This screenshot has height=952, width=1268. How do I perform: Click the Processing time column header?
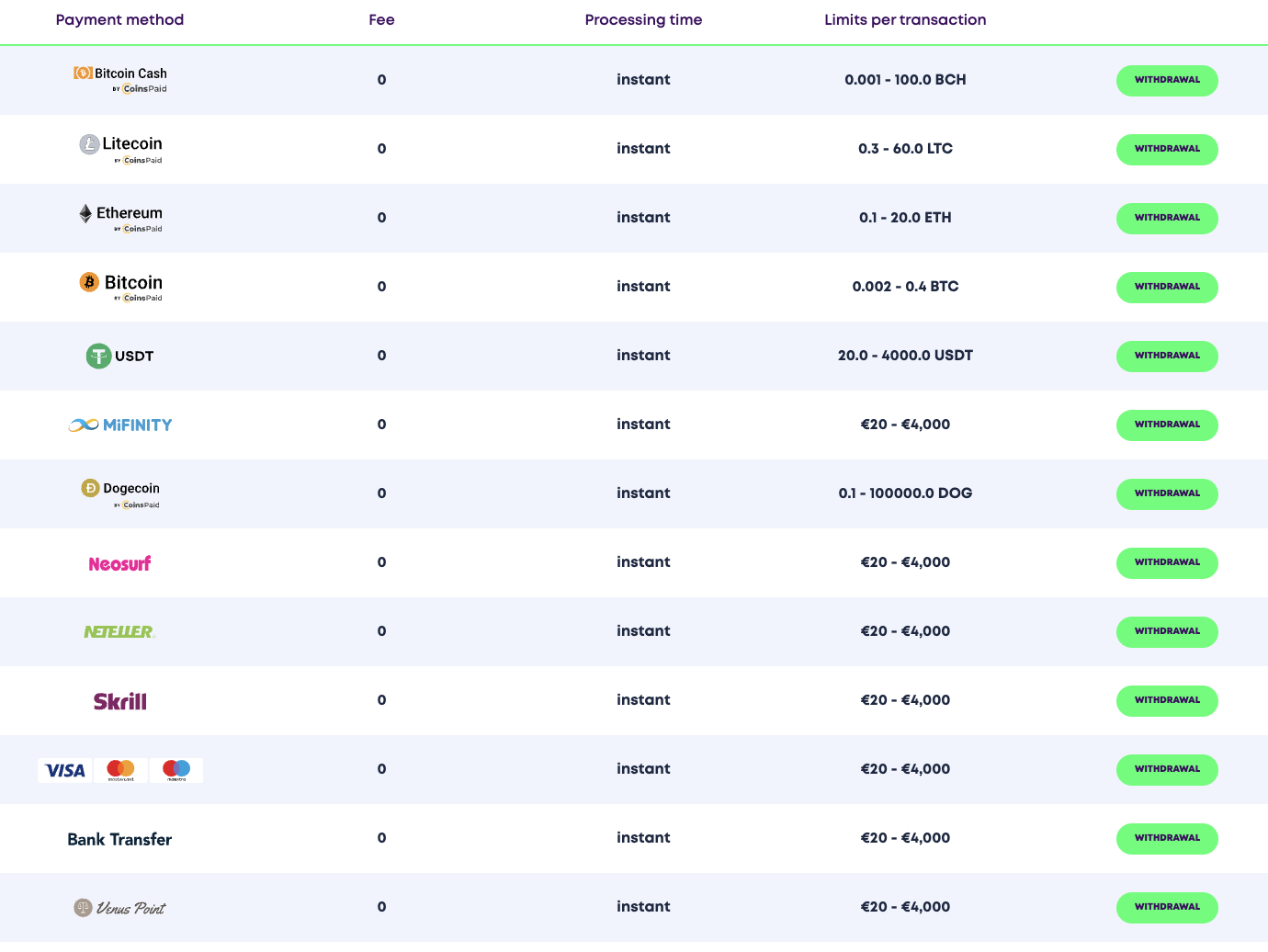pos(643,20)
